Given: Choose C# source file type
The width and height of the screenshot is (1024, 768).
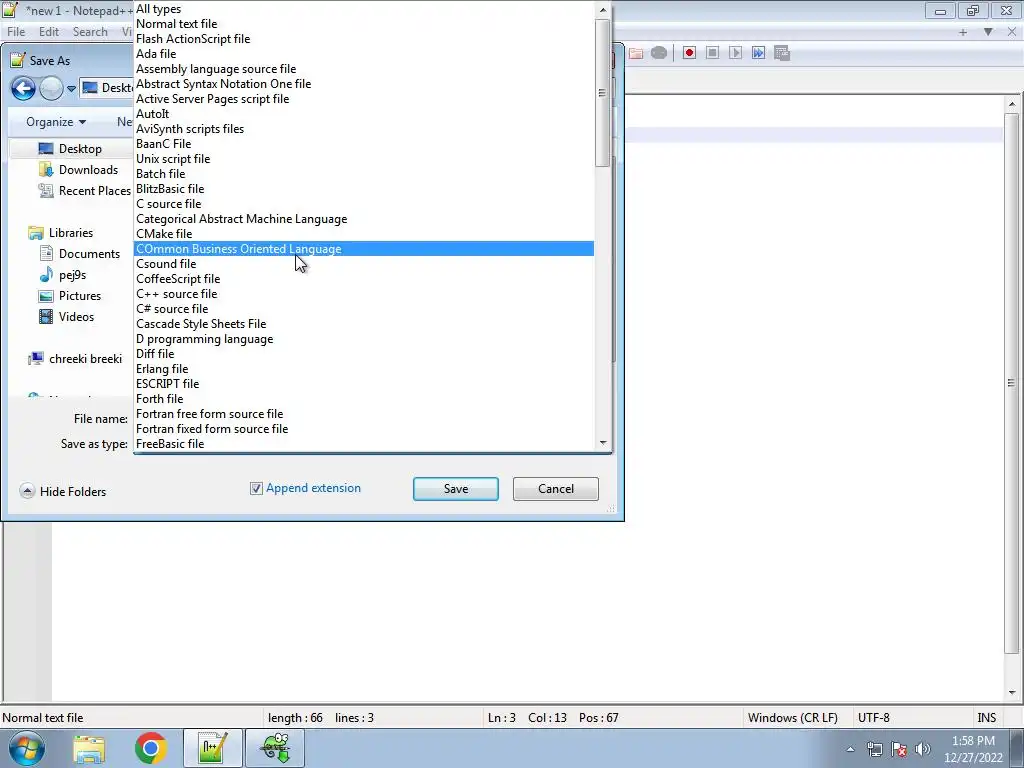Looking at the screenshot, I should click(x=364, y=310).
